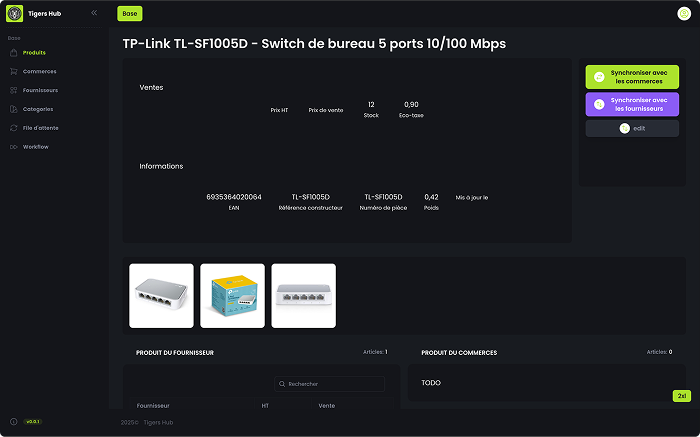Click the Mis à jour le label

pos(472,197)
